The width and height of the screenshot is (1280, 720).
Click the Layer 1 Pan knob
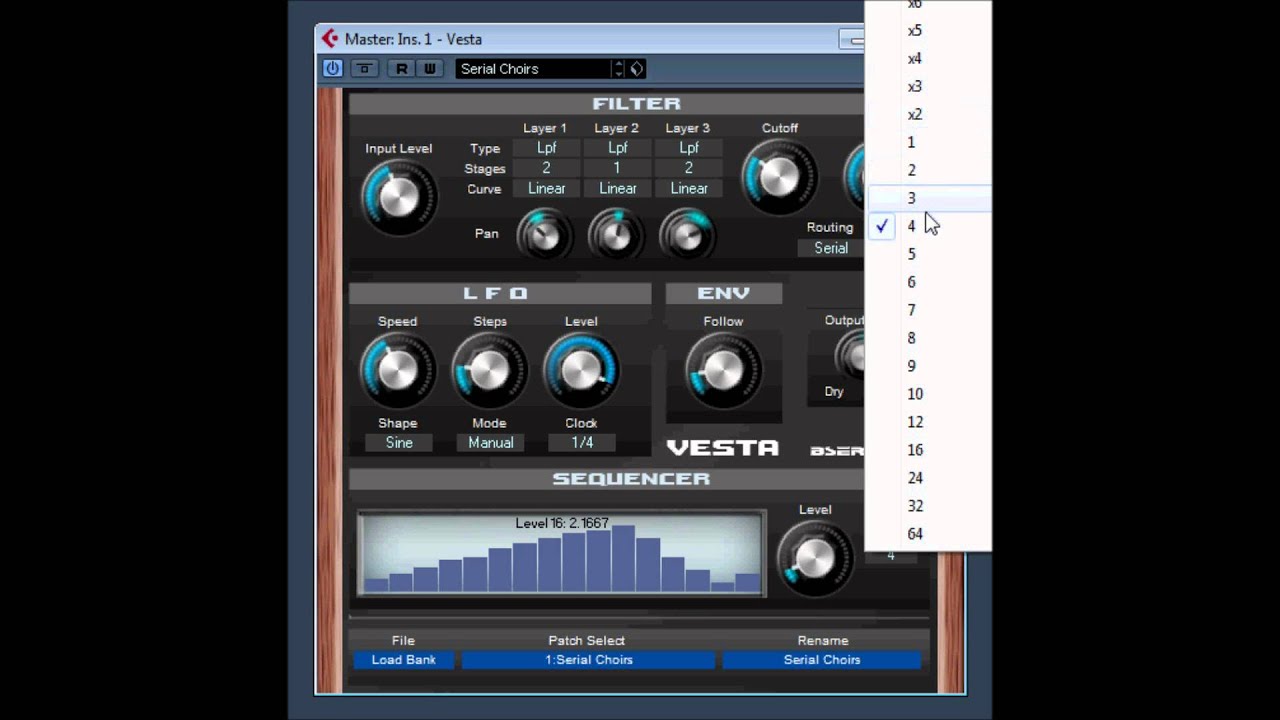544,235
